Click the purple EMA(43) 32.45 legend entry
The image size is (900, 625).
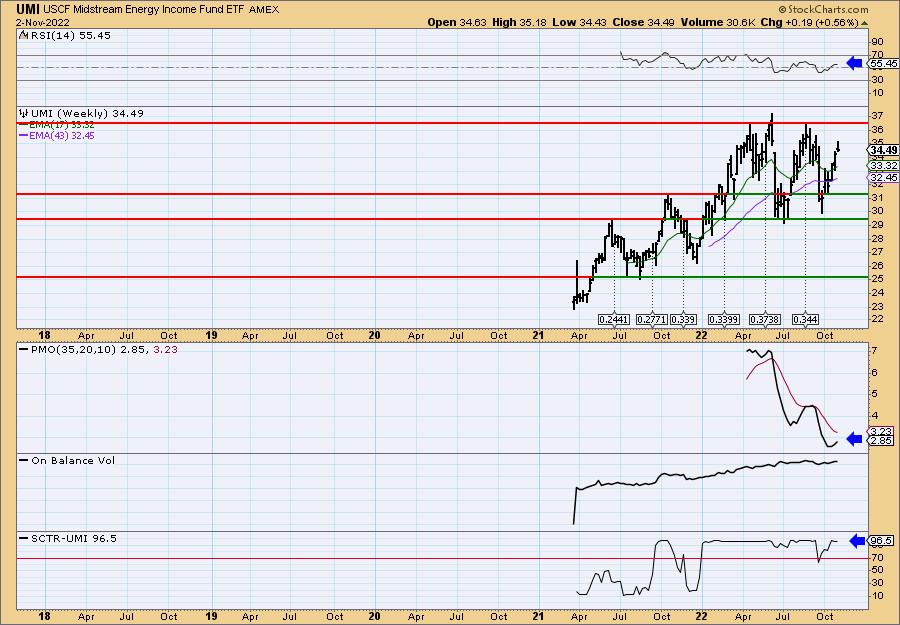57,136
